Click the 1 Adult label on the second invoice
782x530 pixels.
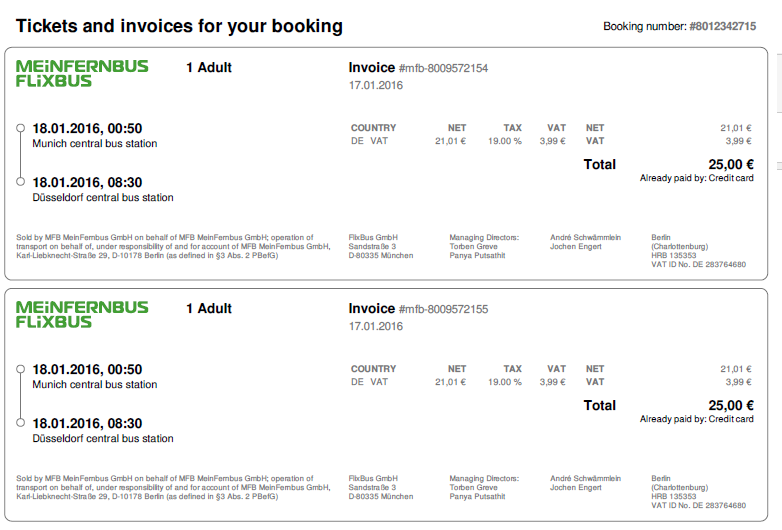209,309
